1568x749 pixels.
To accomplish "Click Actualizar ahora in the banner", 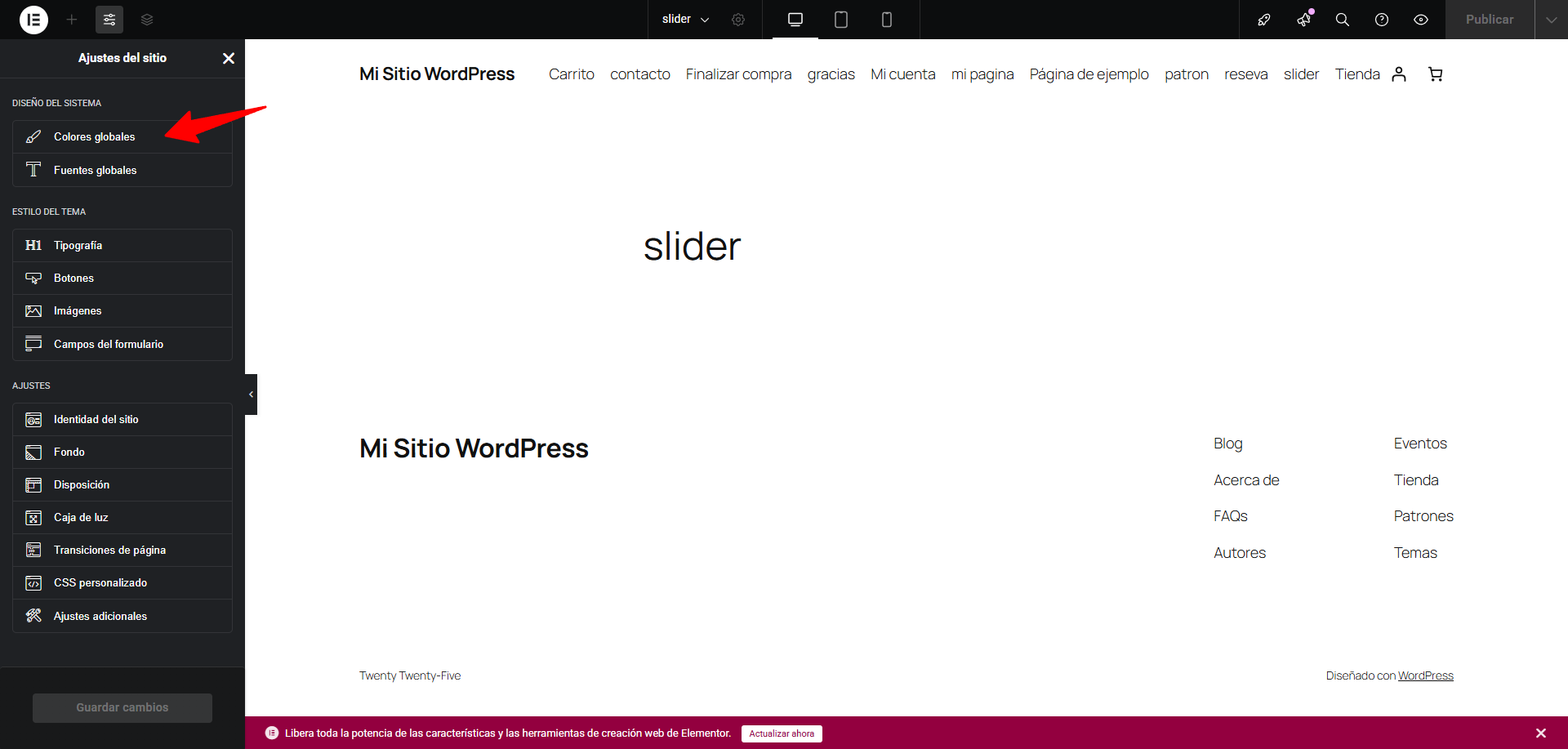I will tap(782, 733).
